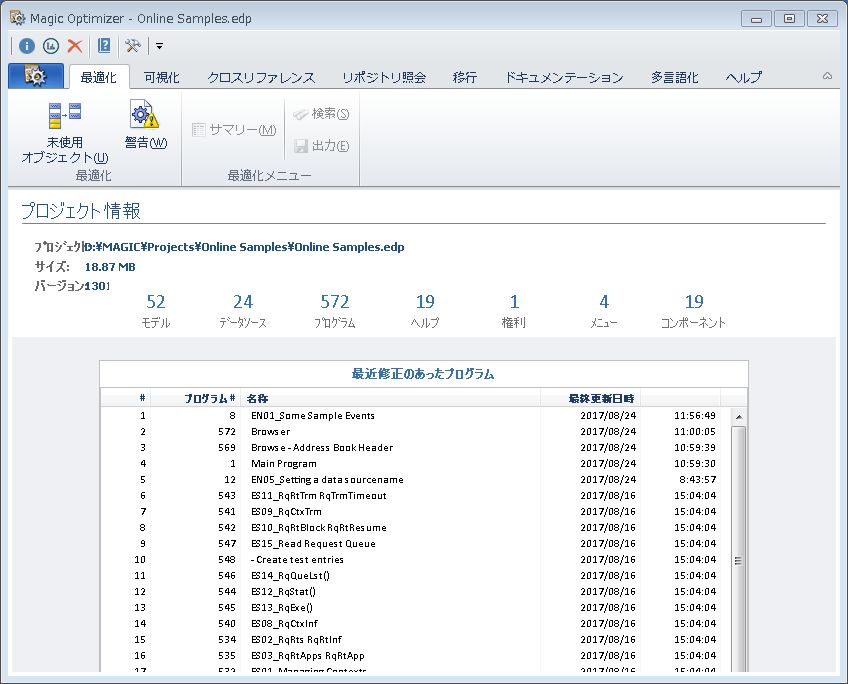Switch to the クロスリファレンス tab
Image resolution: width=848 pixels, height=684 pixels.
[261, 77]
